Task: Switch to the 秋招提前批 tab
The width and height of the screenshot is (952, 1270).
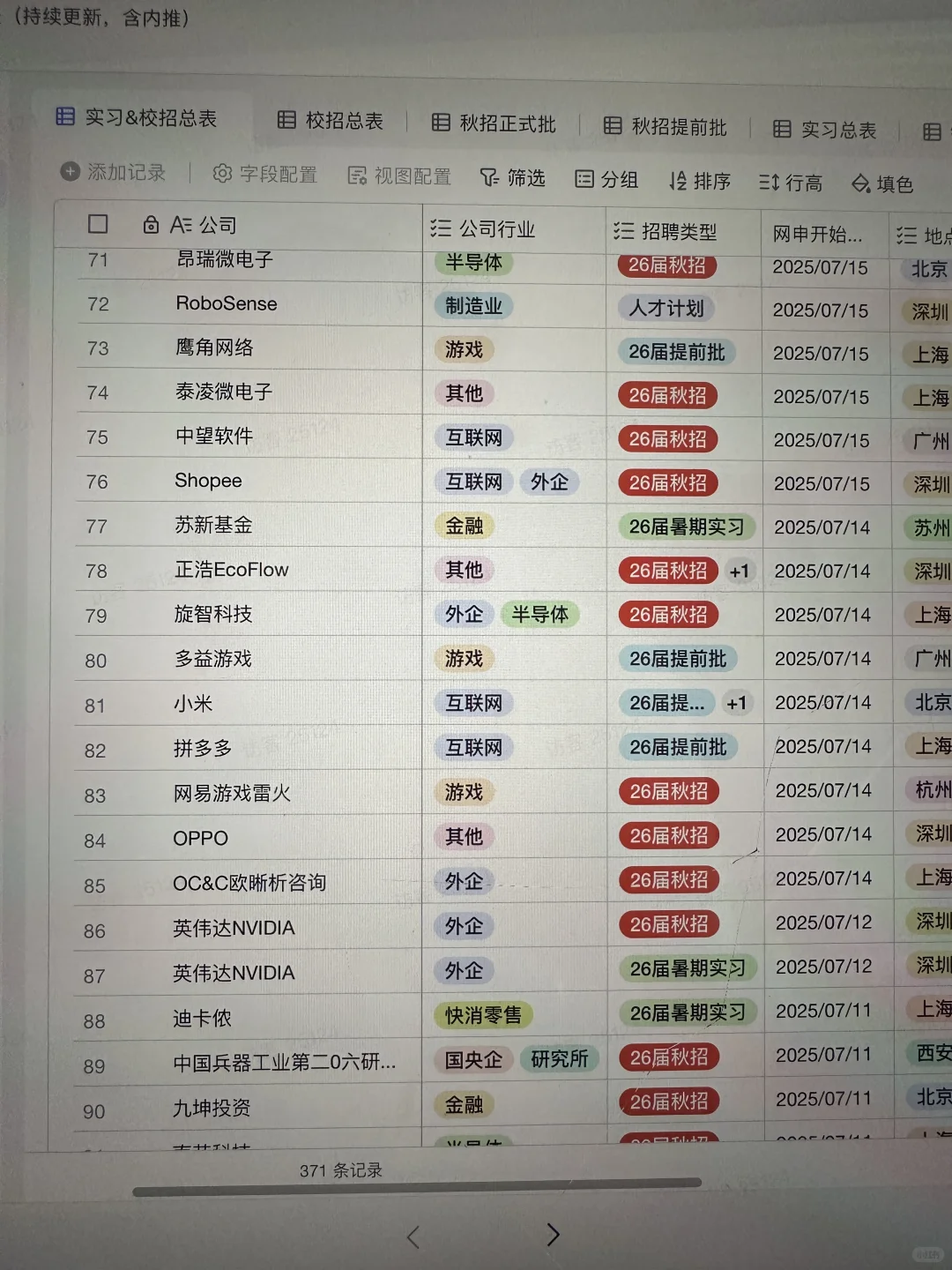Action: (x=665, y=127)
